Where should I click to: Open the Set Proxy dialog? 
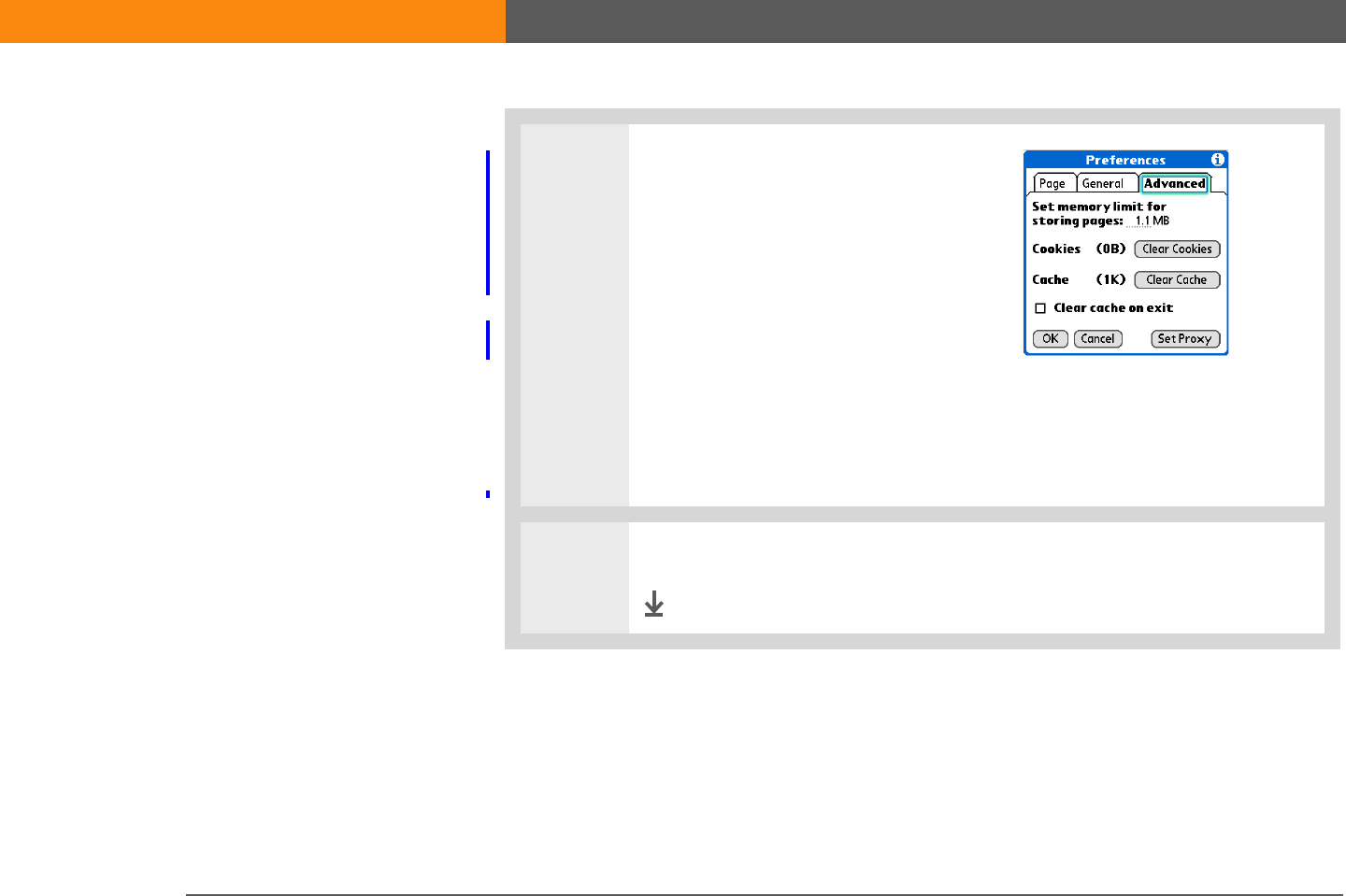click(x=1185, y=339)
